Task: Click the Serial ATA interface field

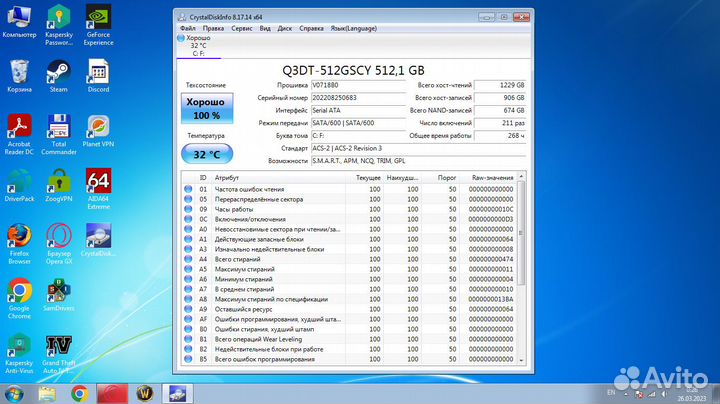Action: [x=358, y=111]
